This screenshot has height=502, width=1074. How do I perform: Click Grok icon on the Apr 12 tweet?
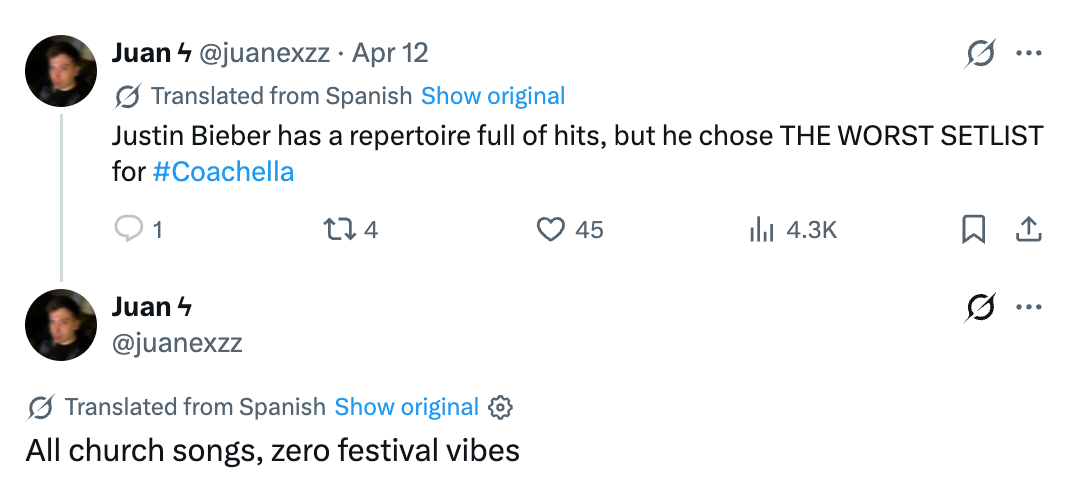[980, 54]
